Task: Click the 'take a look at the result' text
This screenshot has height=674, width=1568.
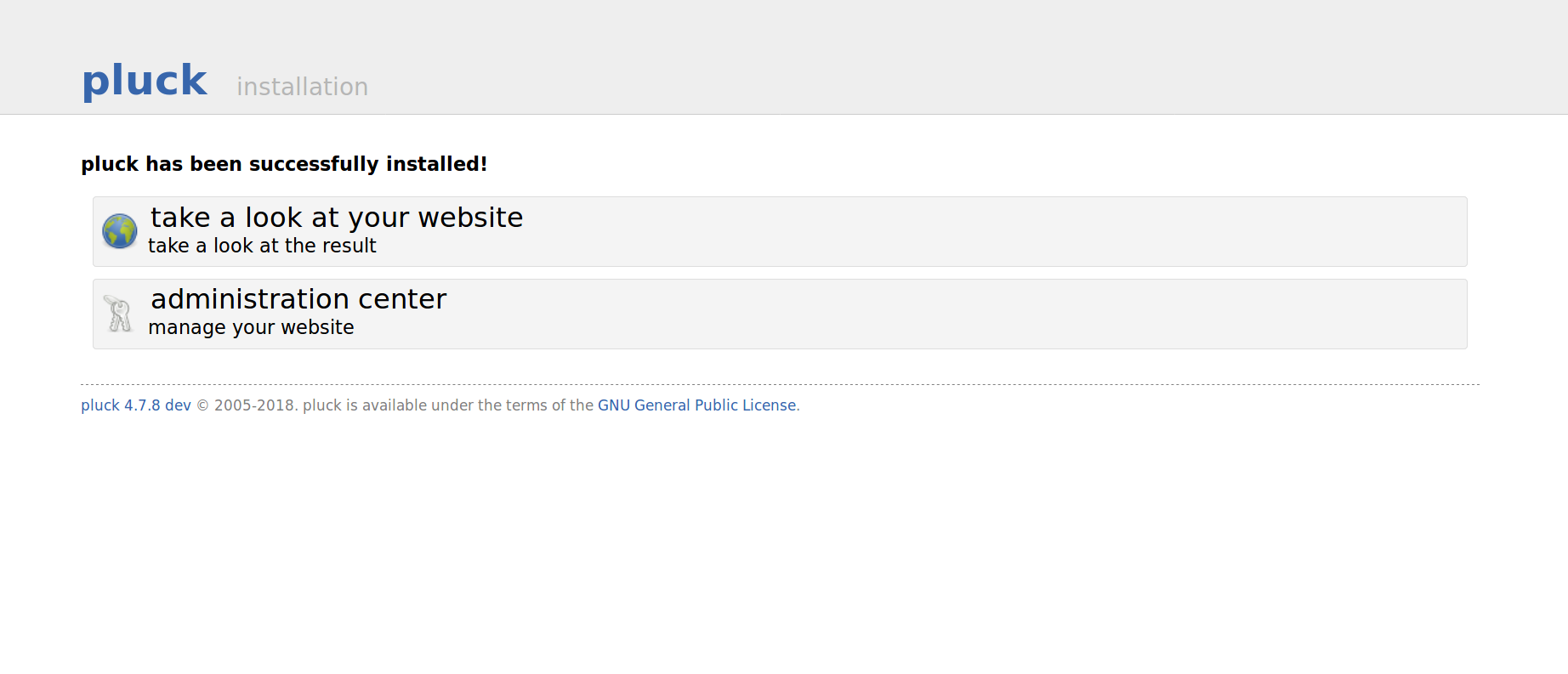Action: 262,246
